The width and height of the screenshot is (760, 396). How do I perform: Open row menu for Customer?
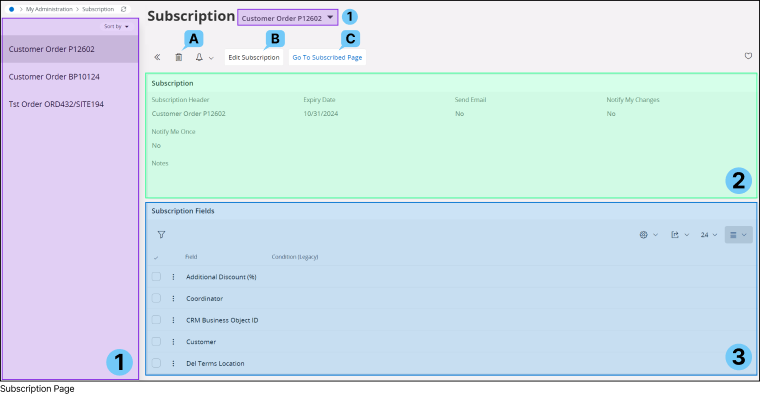174,342
